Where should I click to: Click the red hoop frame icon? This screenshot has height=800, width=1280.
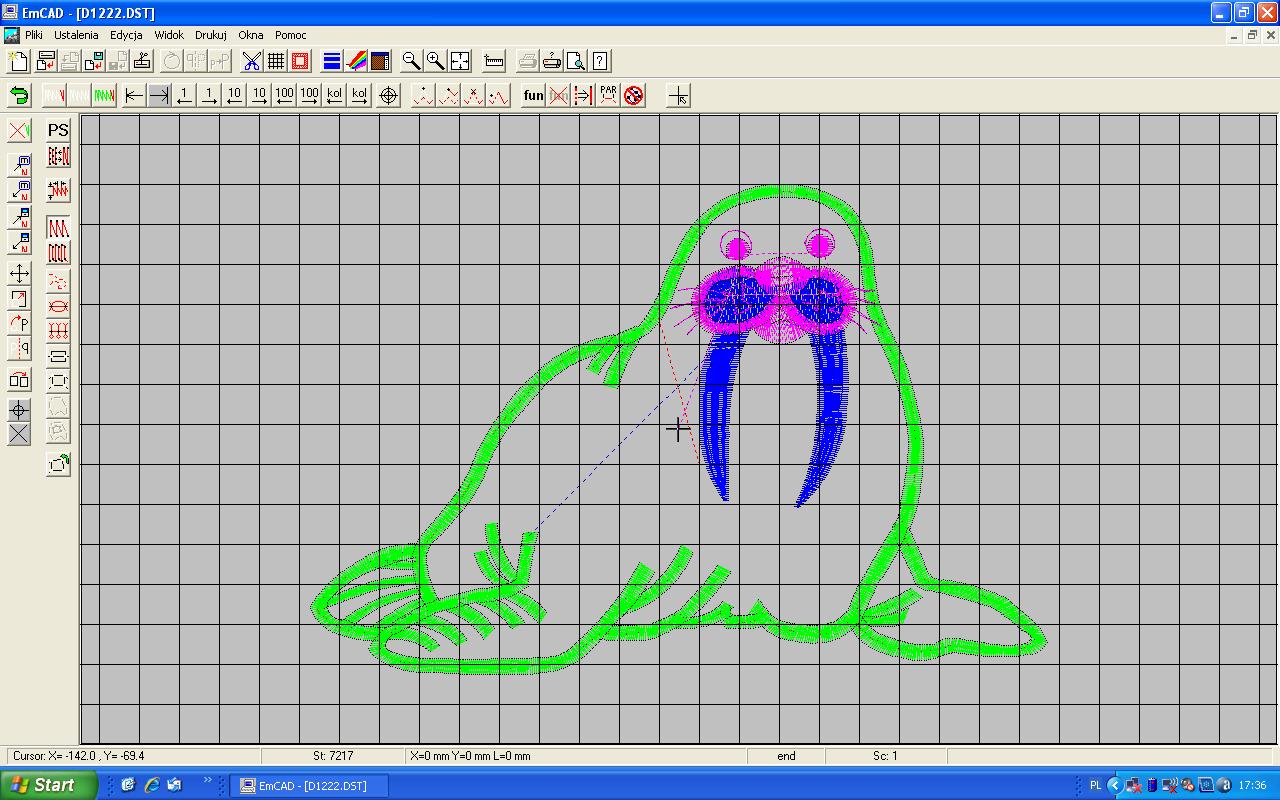300,61
